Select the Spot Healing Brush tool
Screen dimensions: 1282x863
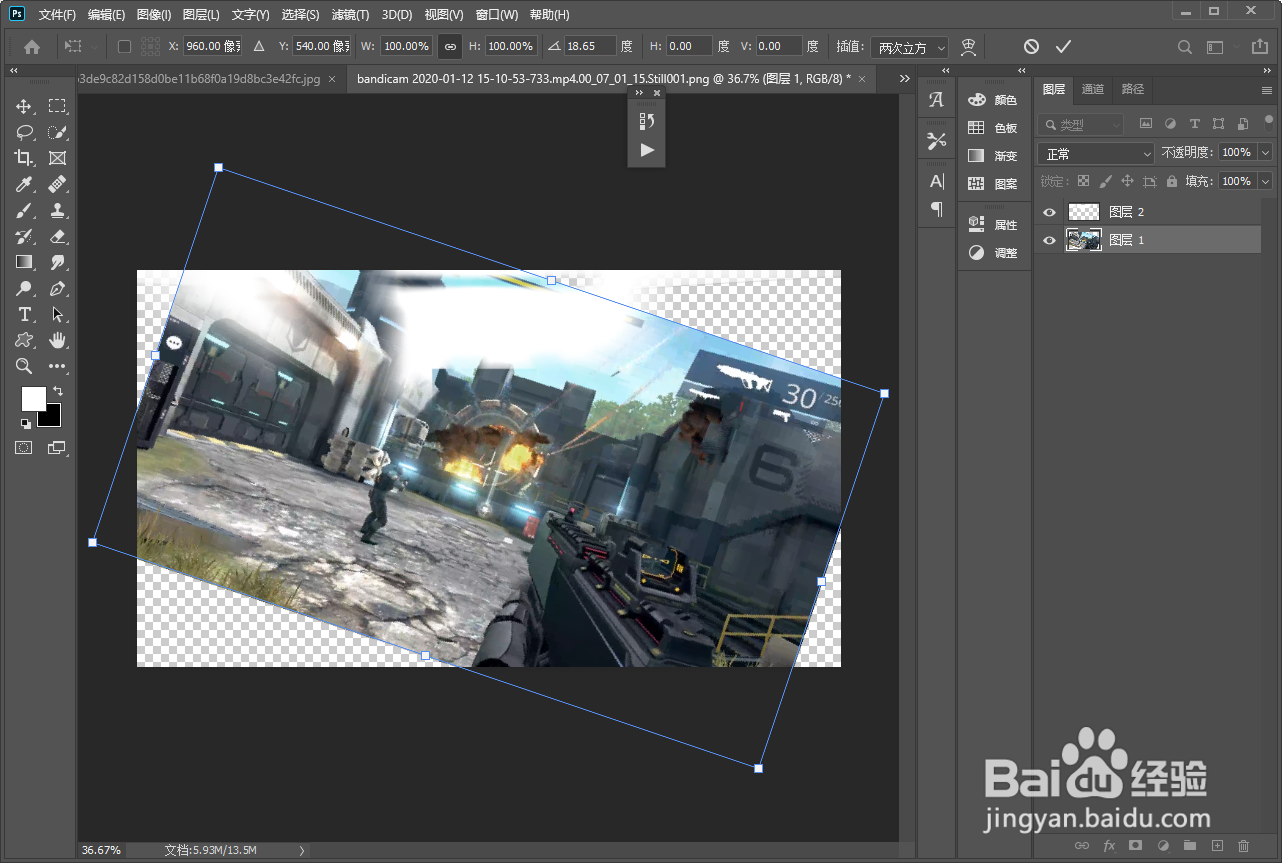click(x=58, y=184)
